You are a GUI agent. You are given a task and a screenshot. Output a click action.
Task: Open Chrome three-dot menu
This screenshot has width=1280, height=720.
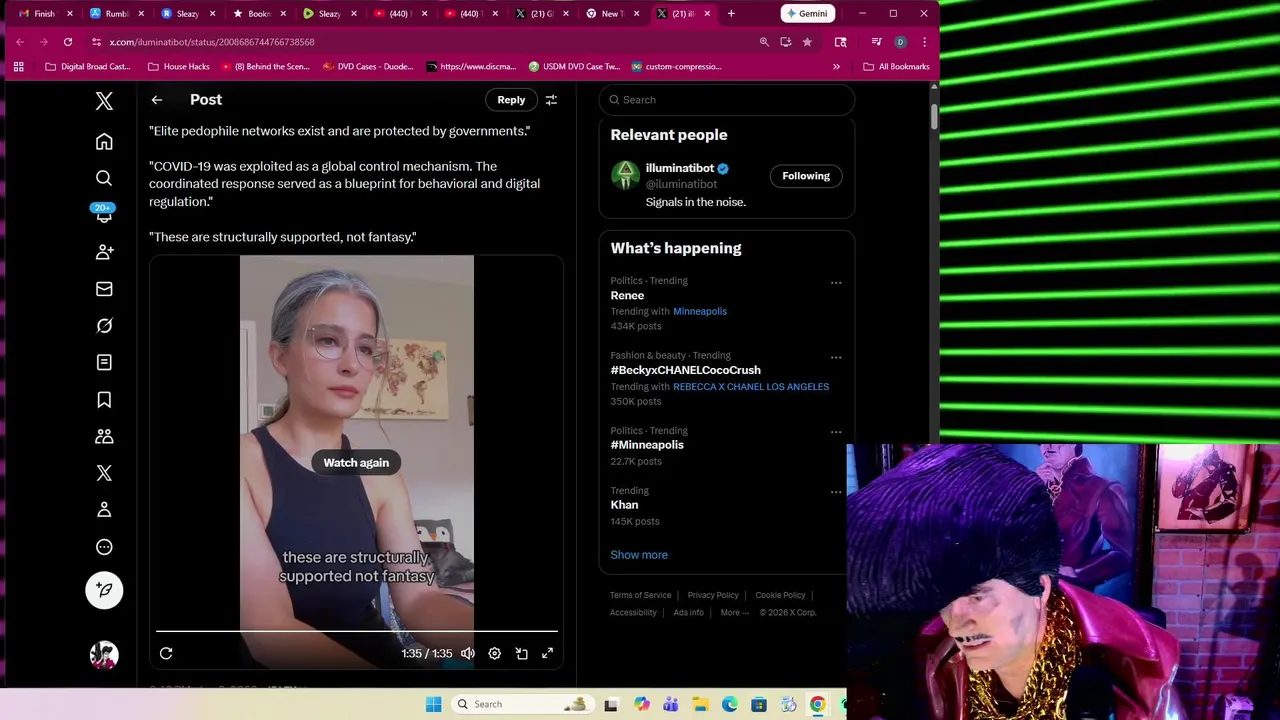924,42
